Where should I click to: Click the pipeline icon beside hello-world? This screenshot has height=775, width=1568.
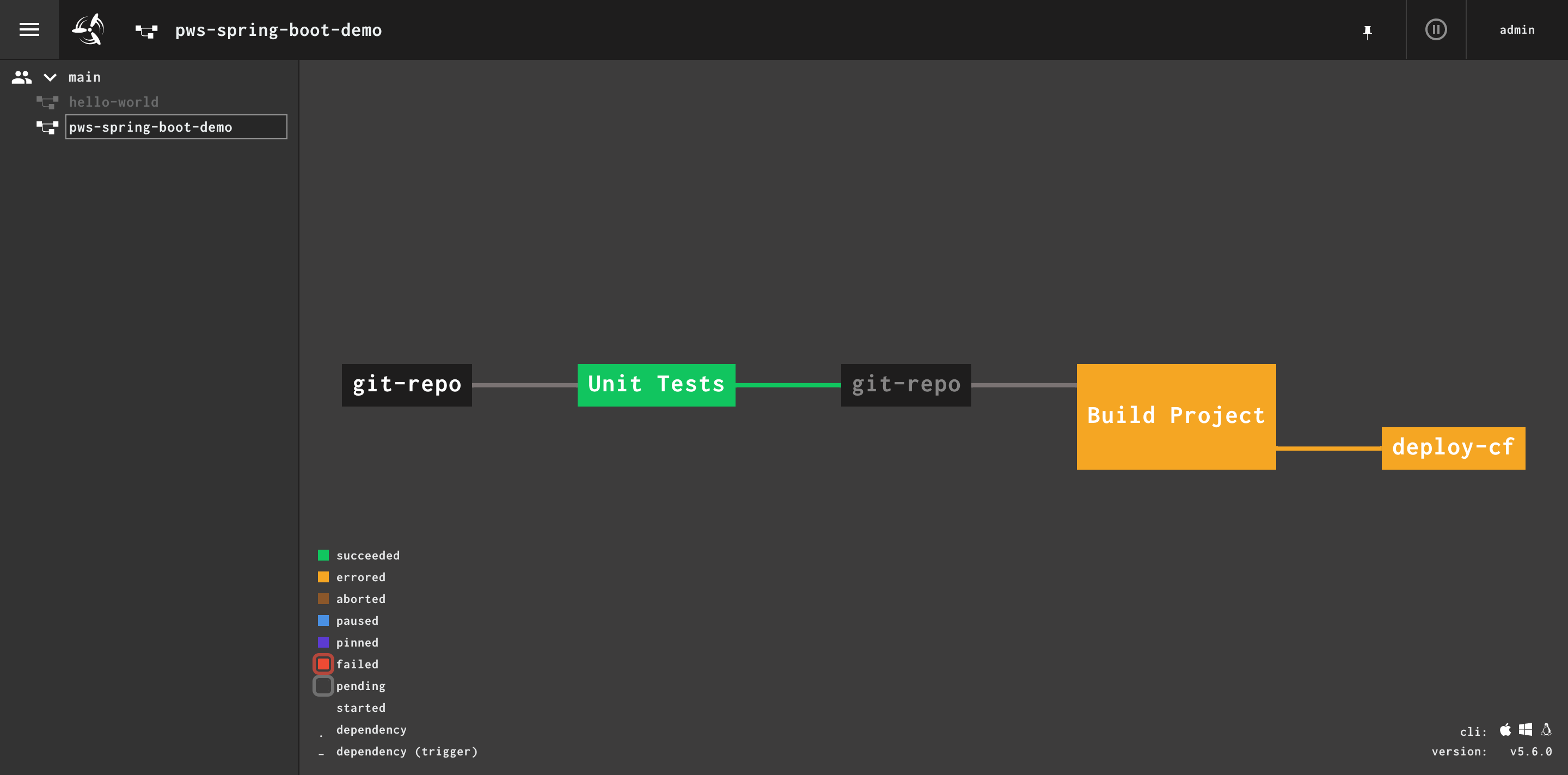point(47,102)
